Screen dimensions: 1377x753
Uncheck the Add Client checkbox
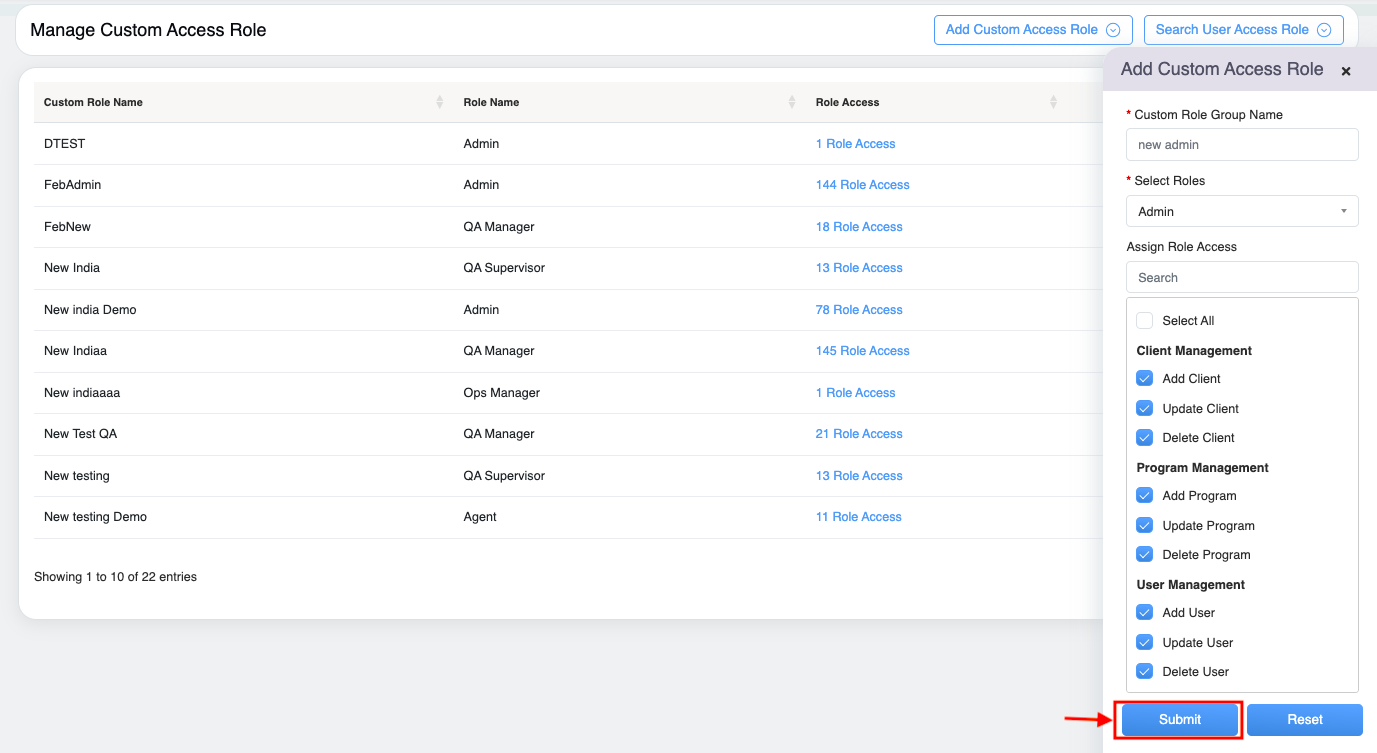coord(1145,379)
